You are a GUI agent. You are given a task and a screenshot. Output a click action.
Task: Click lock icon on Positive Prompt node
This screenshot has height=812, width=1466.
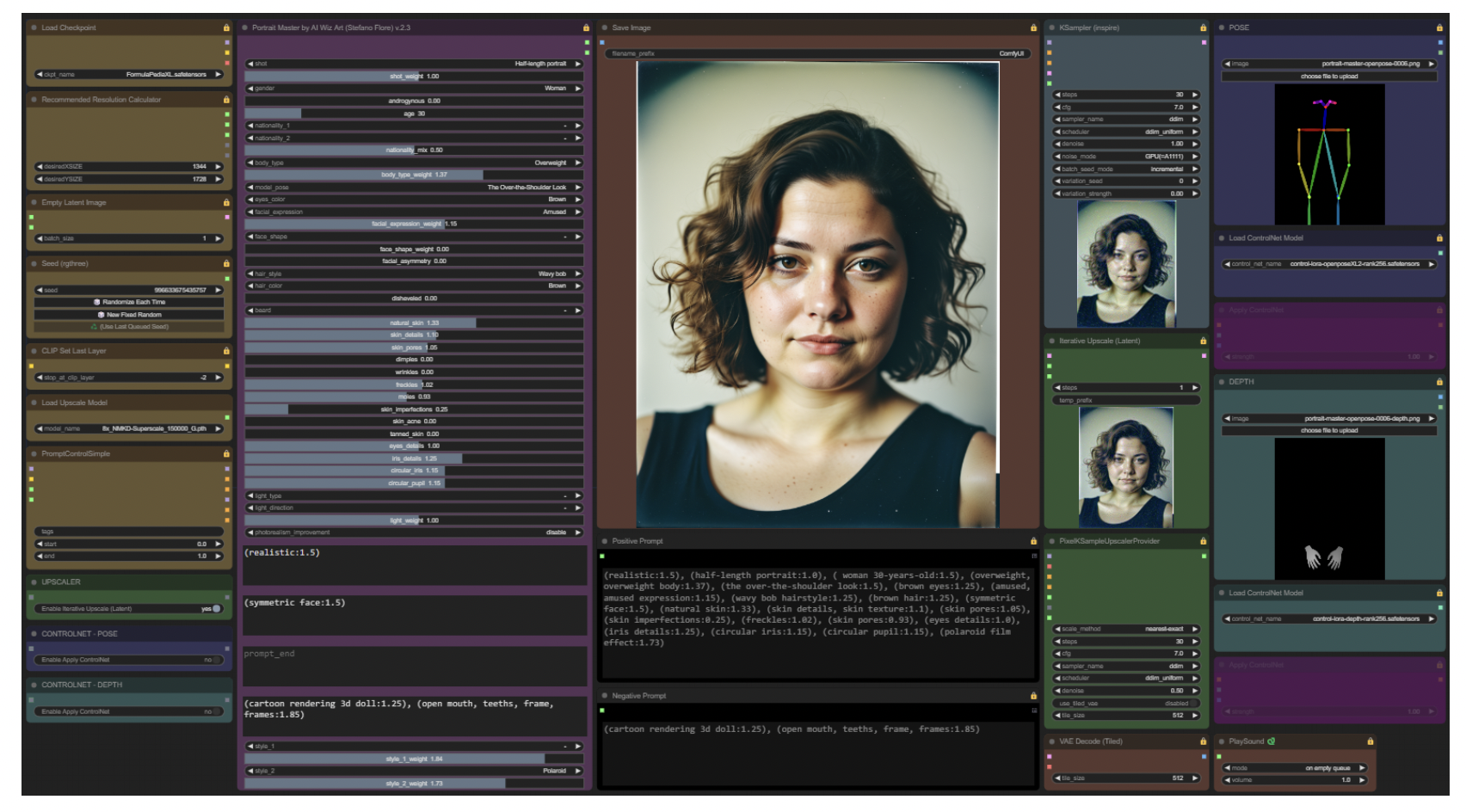coord(1033,541)
